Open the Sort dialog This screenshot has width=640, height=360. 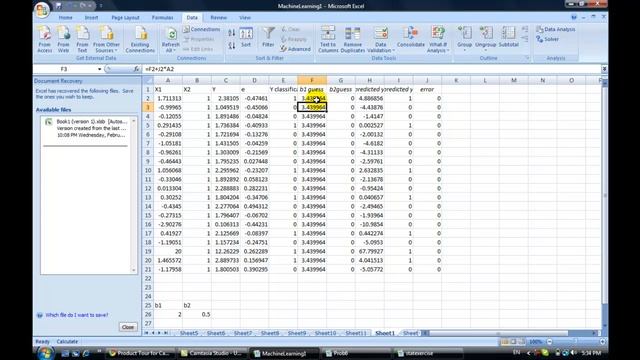pos(246,38)
